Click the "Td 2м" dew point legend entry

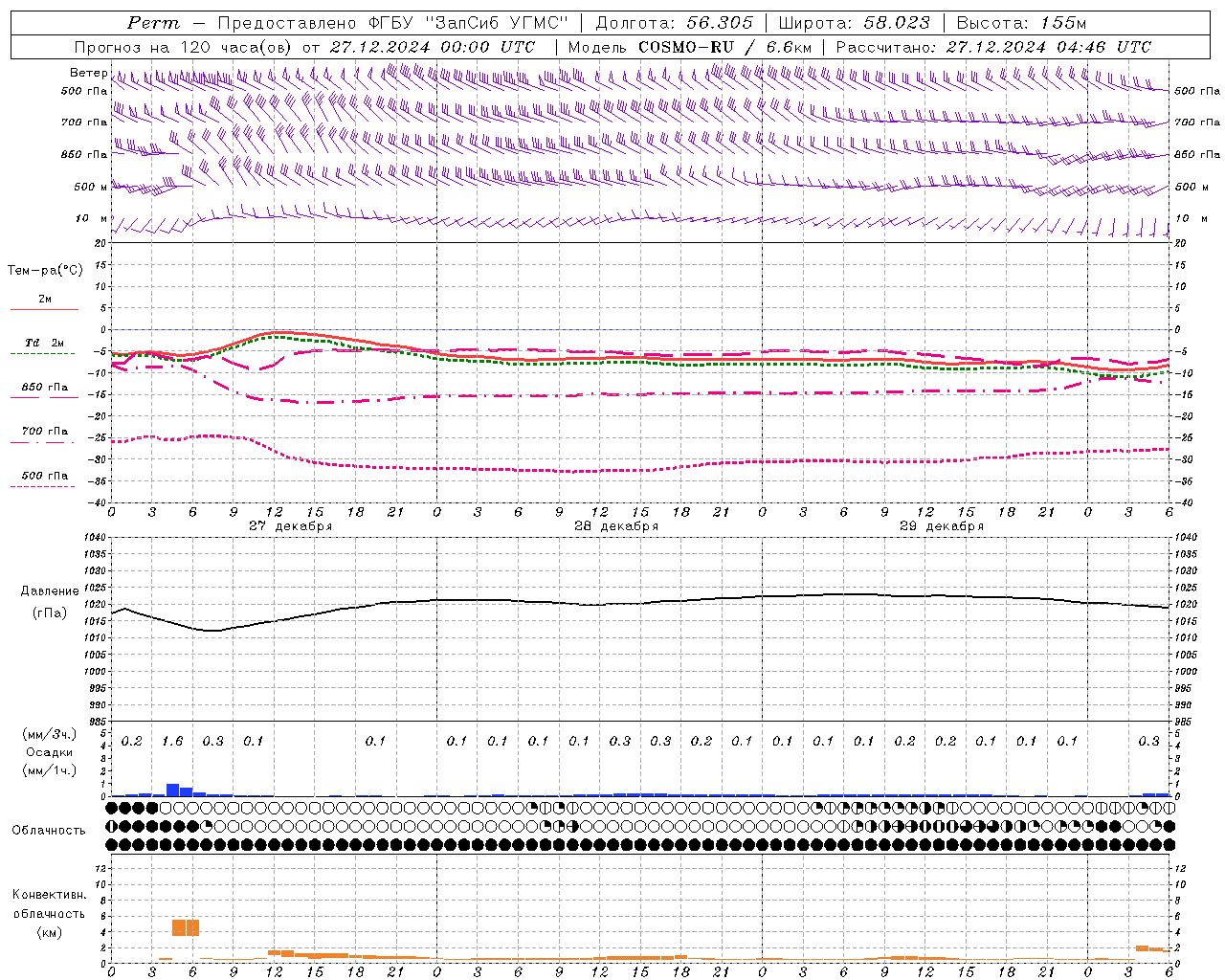(x=44, y=343)
